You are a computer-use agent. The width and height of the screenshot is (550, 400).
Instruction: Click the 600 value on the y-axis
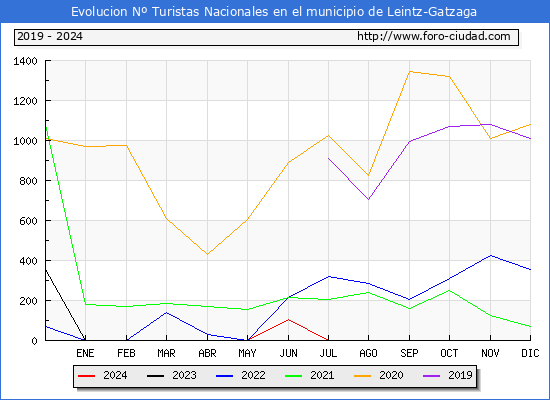(28, 221)
